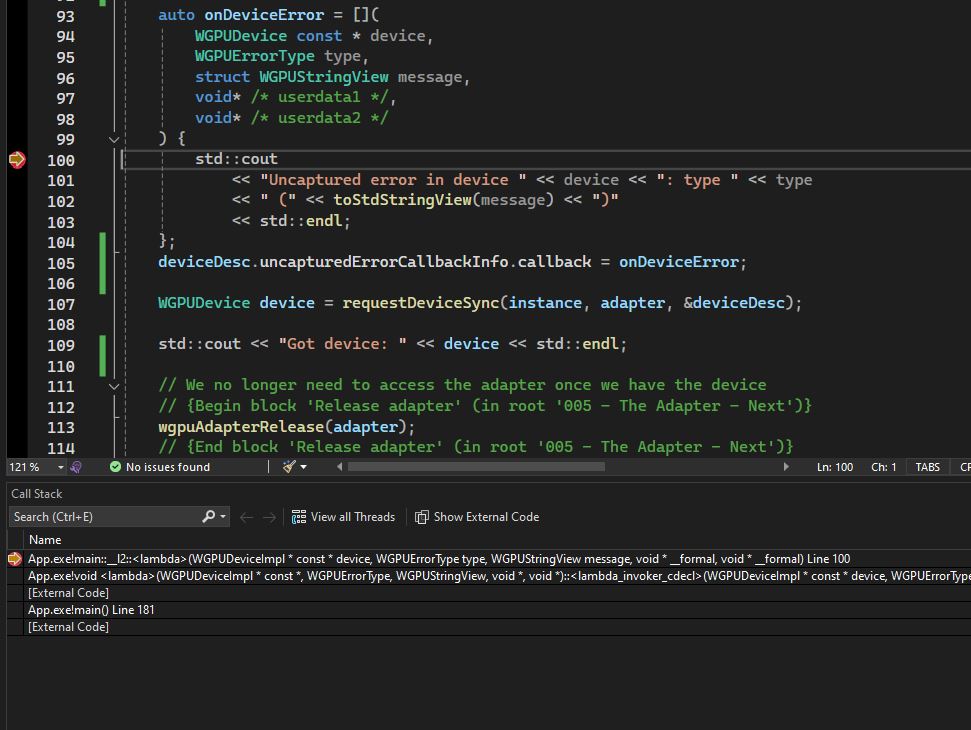971x730 pixels.
Task: Open the code cleanup profile dropdown arrow
Action: point(303,467)
